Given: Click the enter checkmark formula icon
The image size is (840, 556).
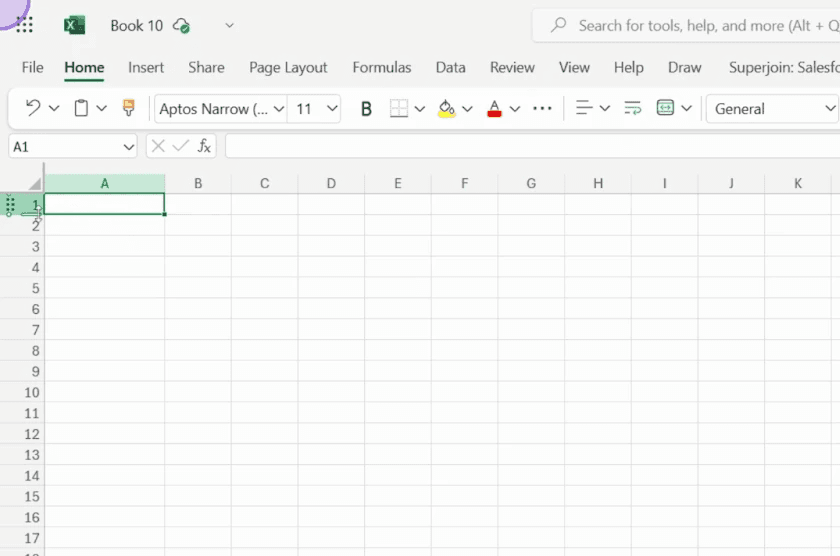Looking at the screenshot, I should 181,146.
